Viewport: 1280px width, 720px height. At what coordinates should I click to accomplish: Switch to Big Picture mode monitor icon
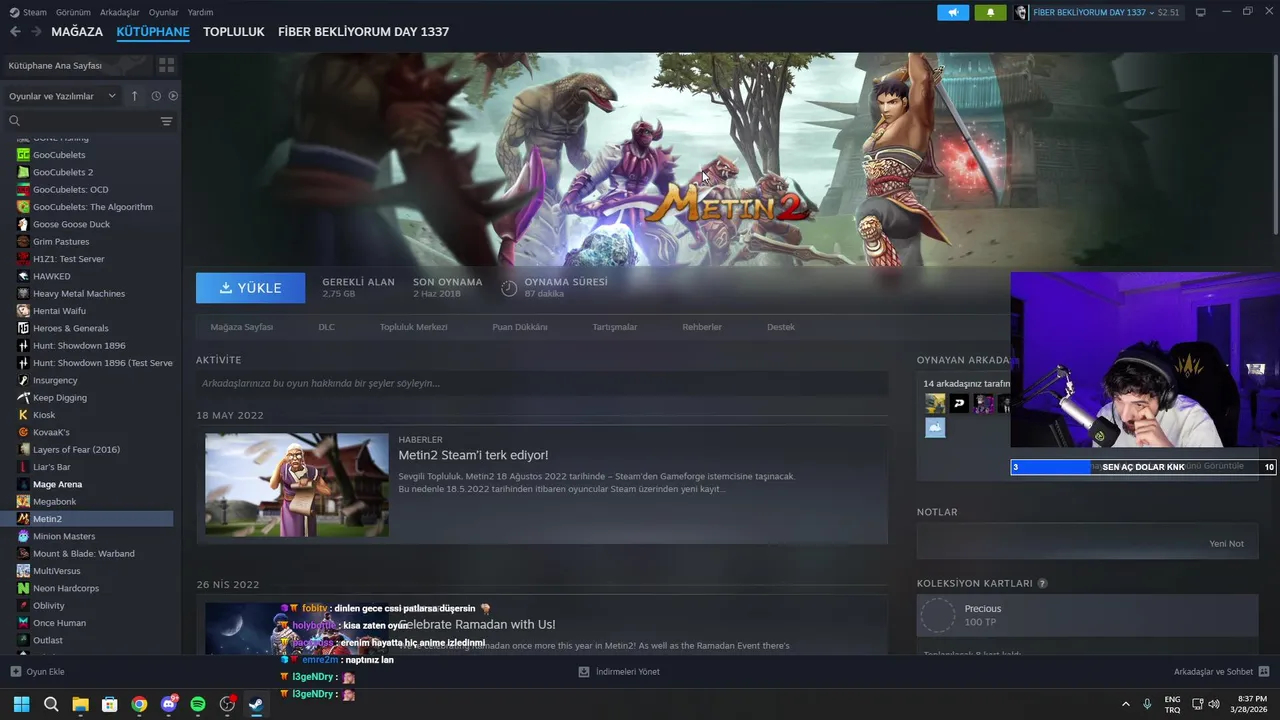[1201, 12]
